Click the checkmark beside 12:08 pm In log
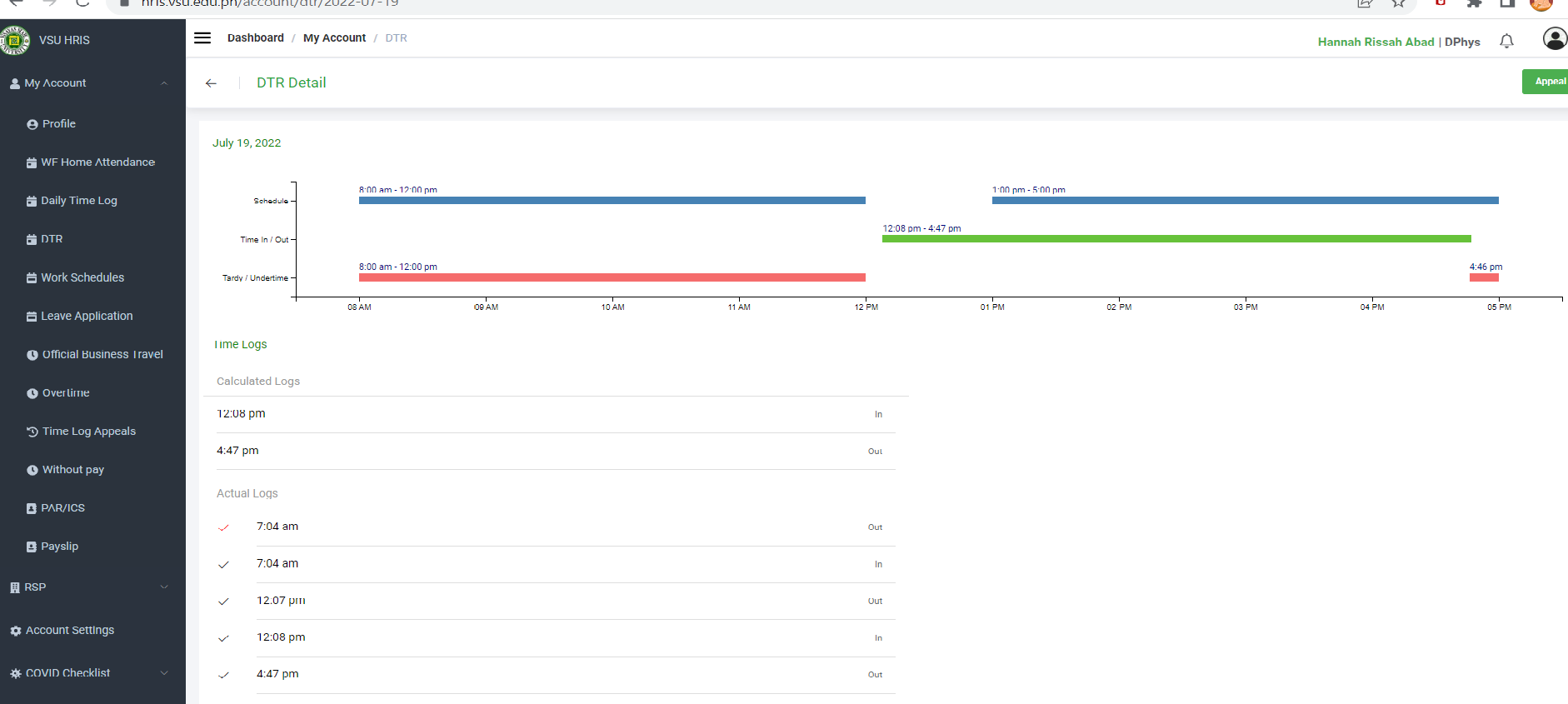 pyautogui.click(x=223, y=638)
